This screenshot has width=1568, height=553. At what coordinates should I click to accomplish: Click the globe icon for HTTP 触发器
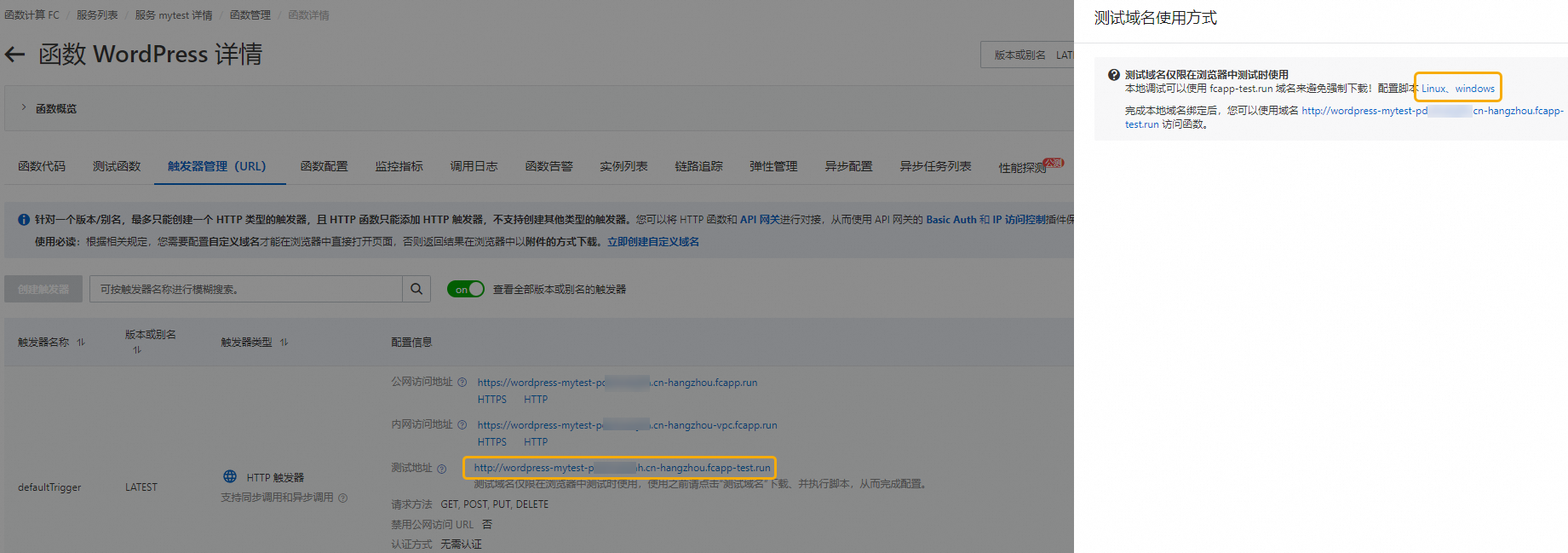click(230, 476)
